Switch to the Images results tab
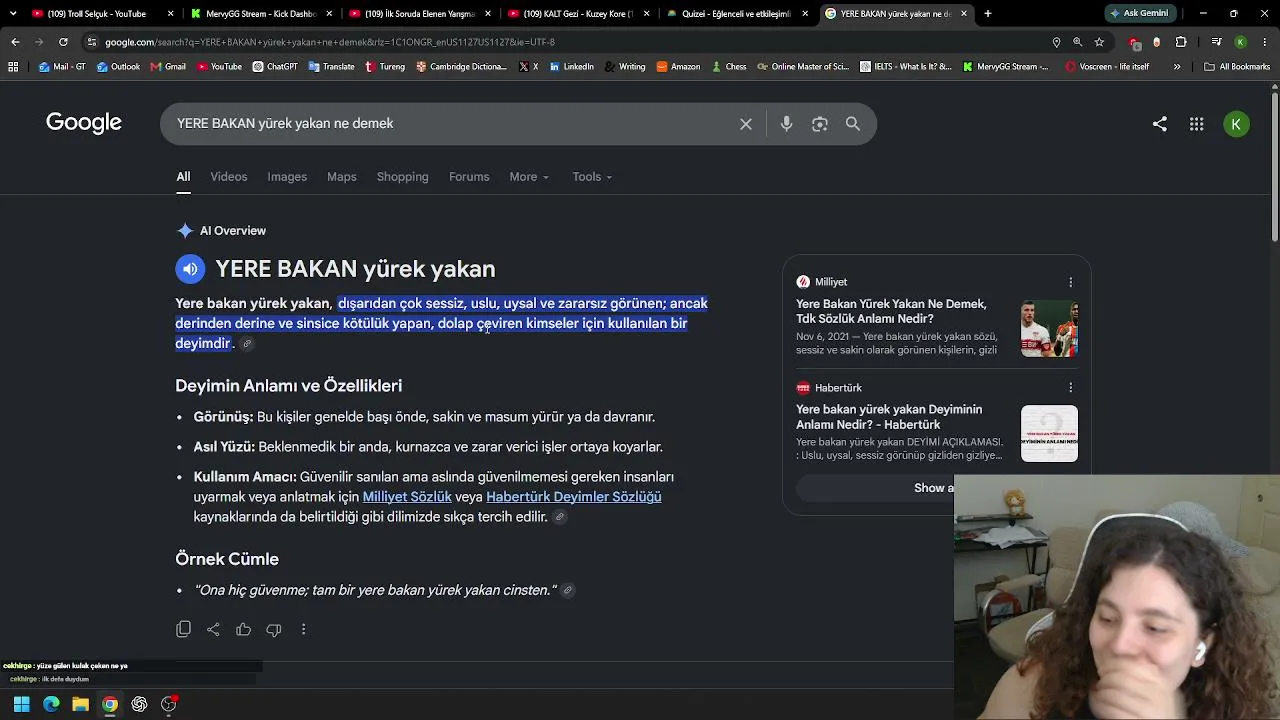Image resolution: width=1280 pixels, height=720 pixels. point(287,177)
